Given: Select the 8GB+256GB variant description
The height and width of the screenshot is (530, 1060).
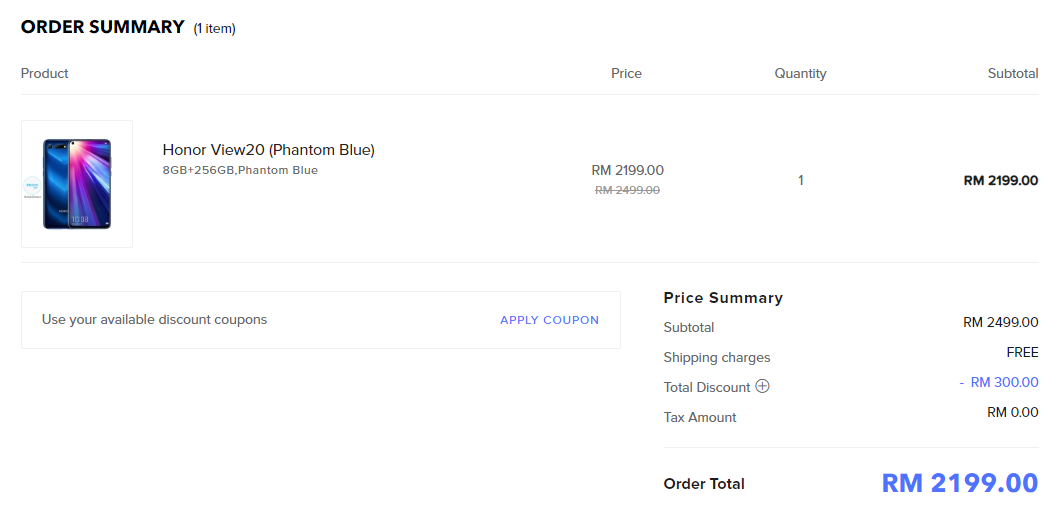Looking at the screenshot, I should tap(240, 170).
